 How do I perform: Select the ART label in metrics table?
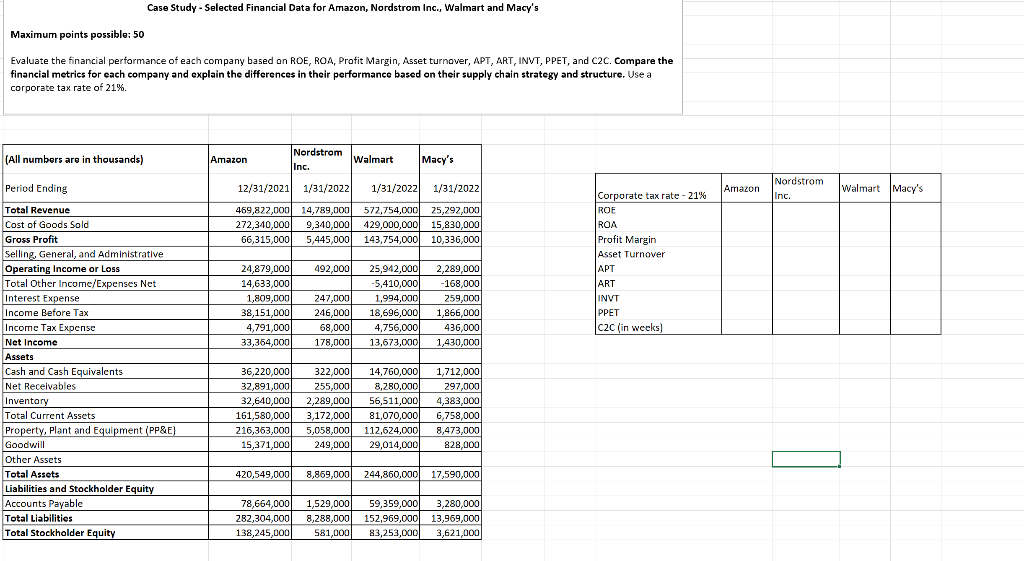[x=606, y=283]
